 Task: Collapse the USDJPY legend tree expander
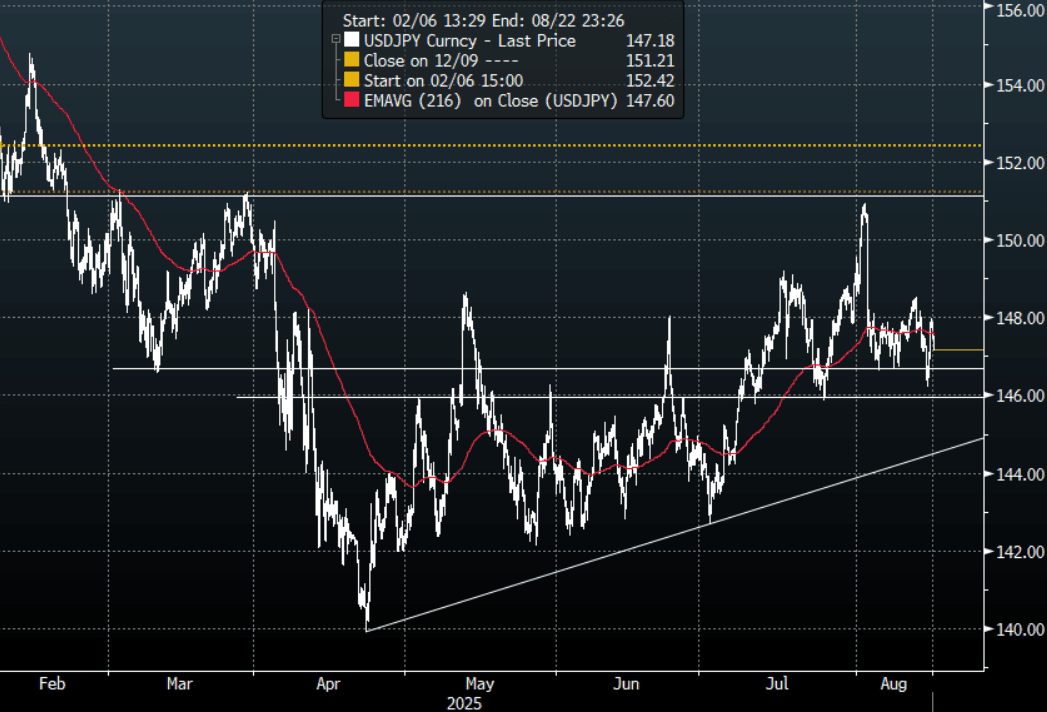(x=334, y=41)
